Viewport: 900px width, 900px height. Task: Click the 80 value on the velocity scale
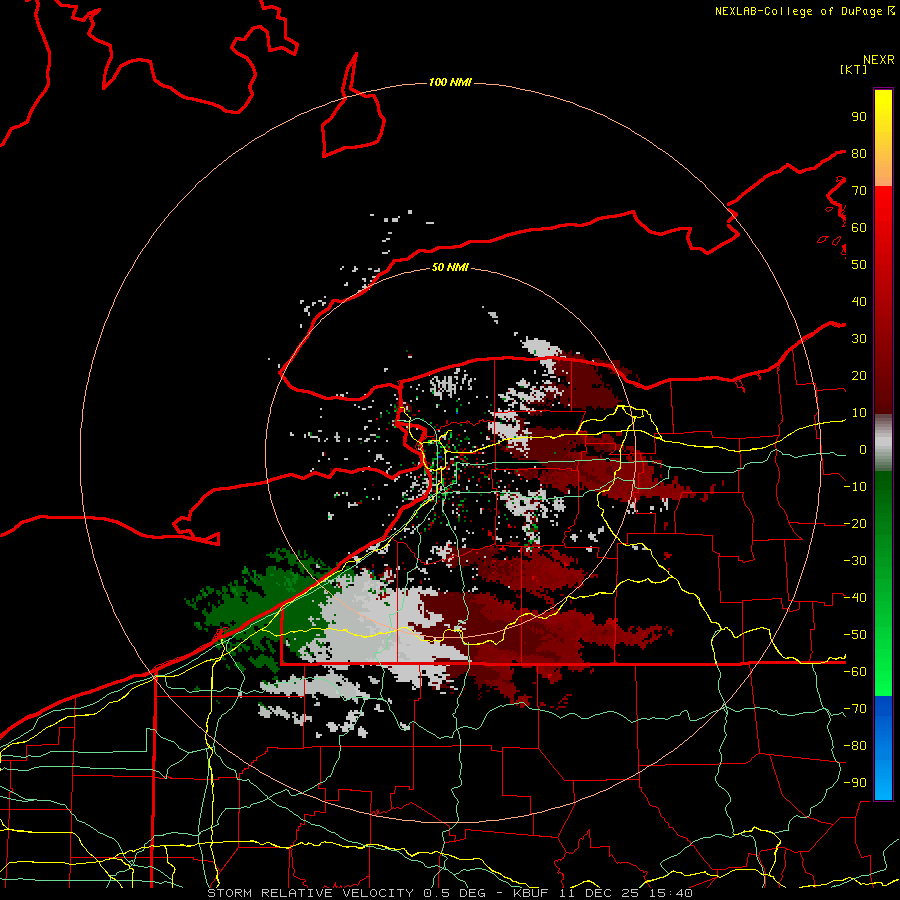click(859, 154)
